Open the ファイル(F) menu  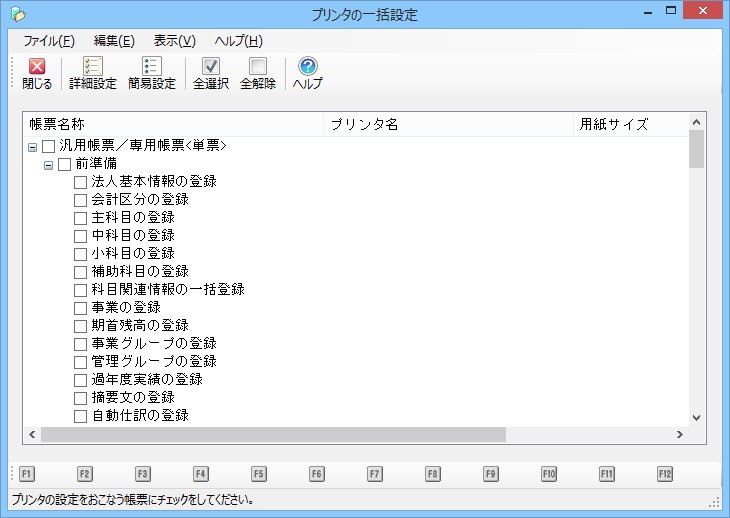(48, 41)
